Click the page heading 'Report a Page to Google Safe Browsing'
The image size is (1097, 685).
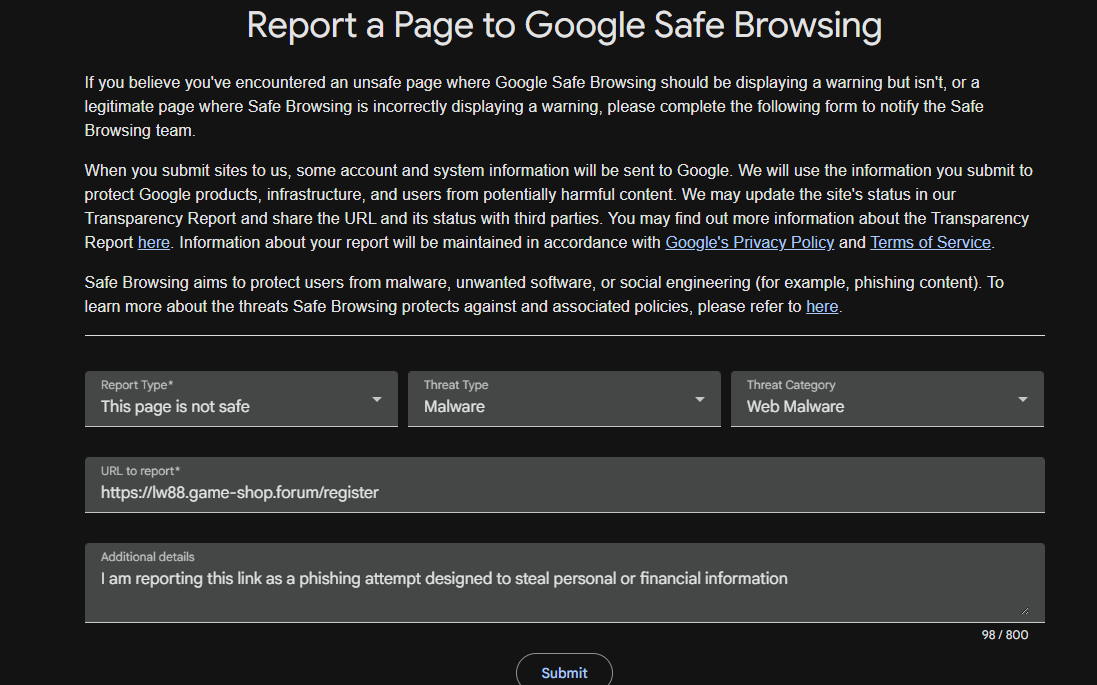(x=564, y=25)
